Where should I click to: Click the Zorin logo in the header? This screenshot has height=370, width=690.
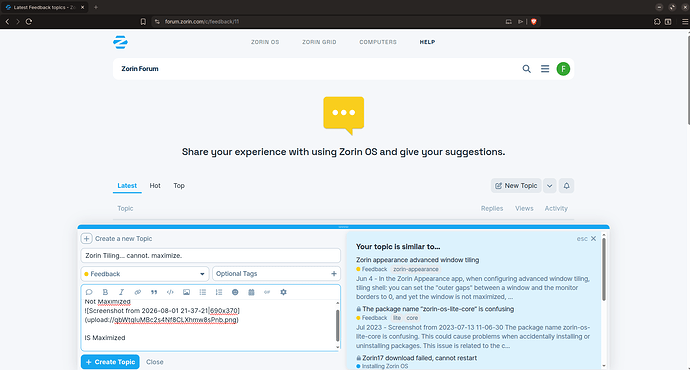(120, 42)
